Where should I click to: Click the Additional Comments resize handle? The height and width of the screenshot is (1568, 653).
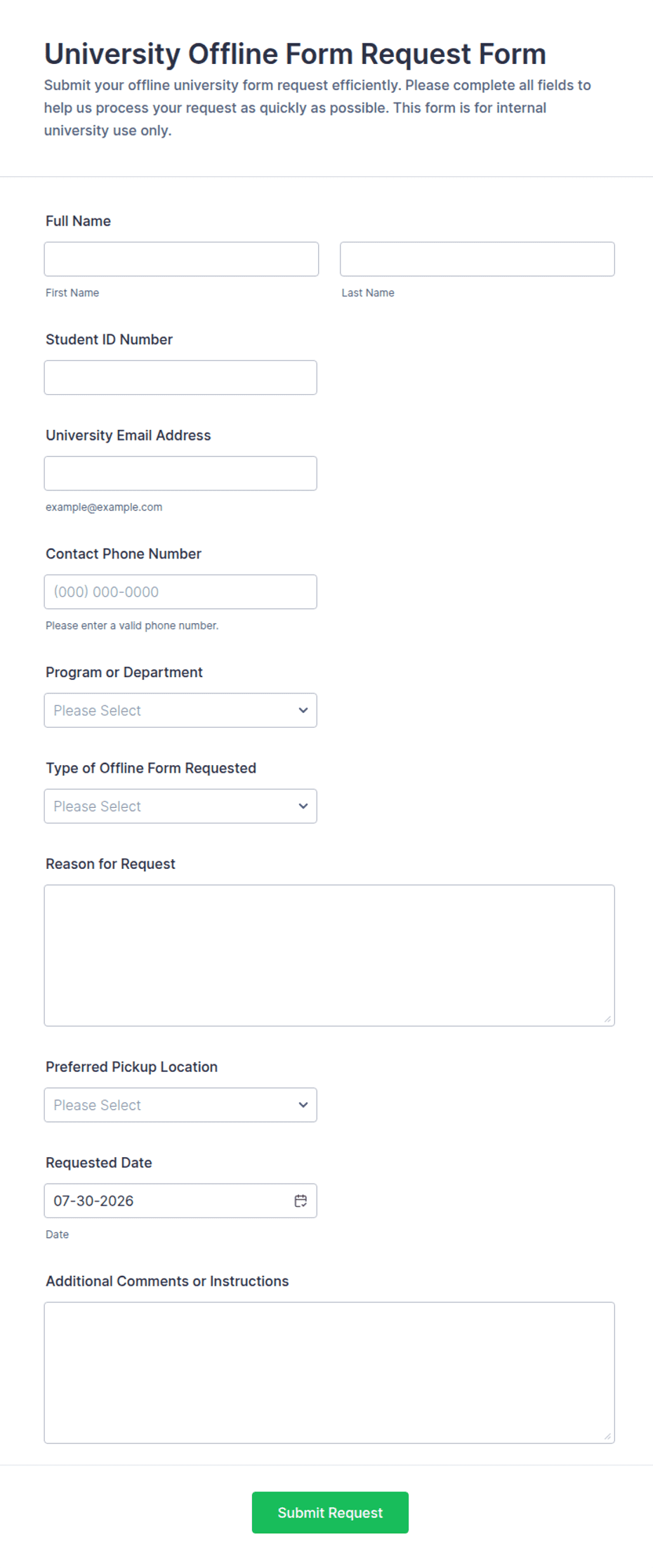607,1436
